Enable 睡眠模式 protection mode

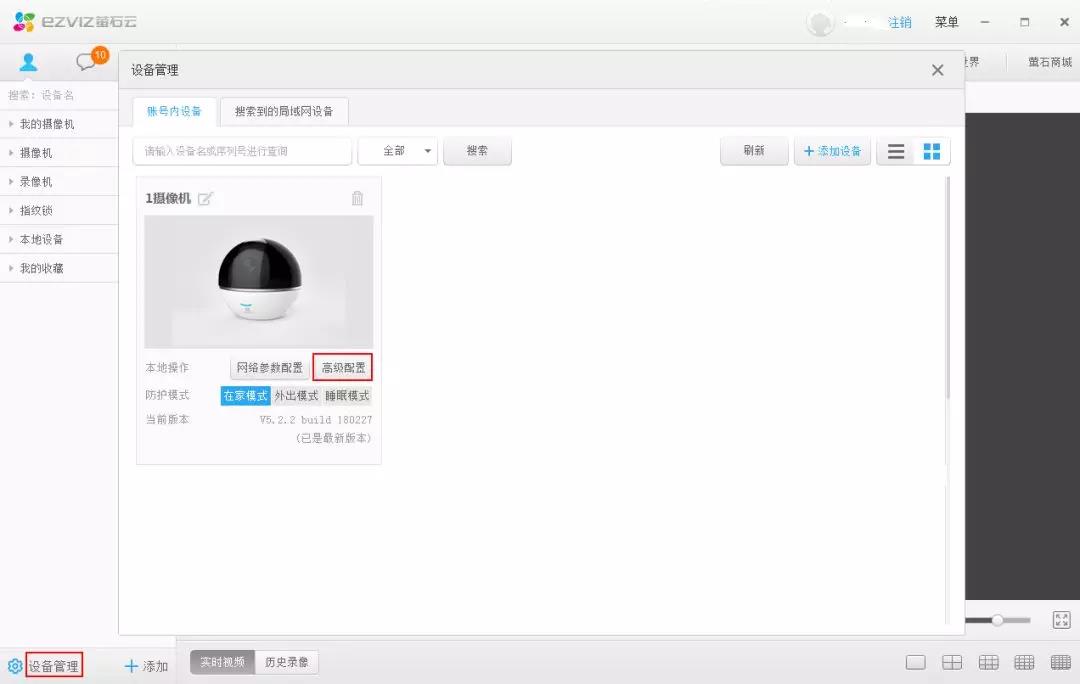[x=347, y=395]
